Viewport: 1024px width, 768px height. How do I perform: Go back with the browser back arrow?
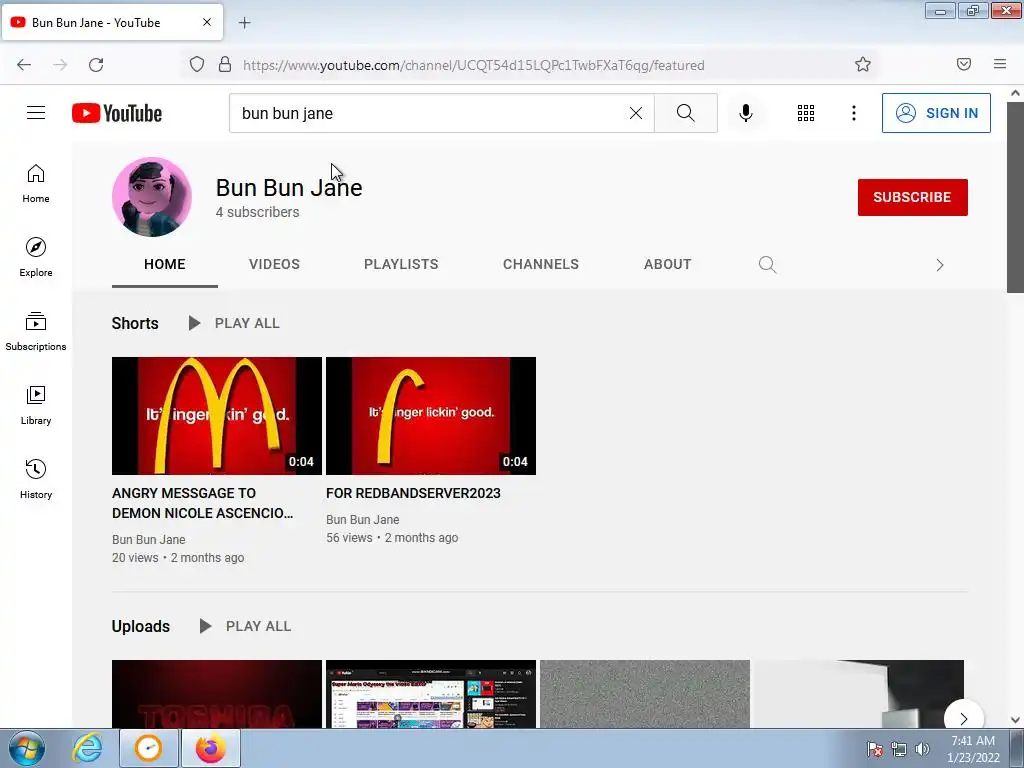click(x=24, y=65)
